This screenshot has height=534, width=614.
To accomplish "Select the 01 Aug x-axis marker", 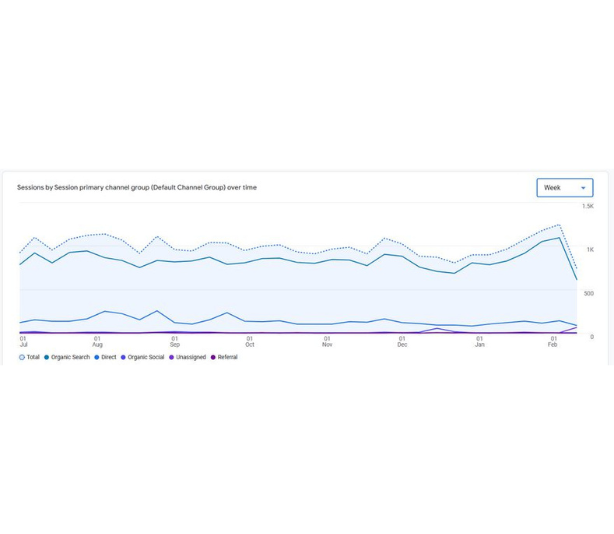I will point(97,341).
